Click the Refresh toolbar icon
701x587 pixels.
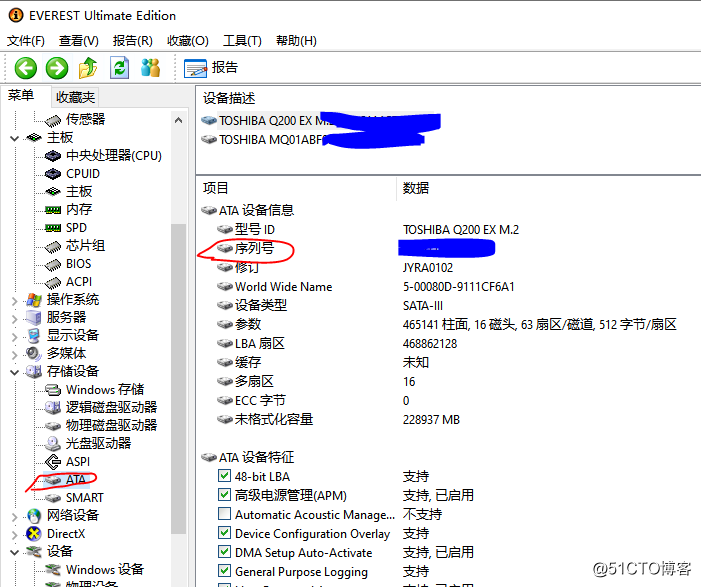[x=119, y=68]
